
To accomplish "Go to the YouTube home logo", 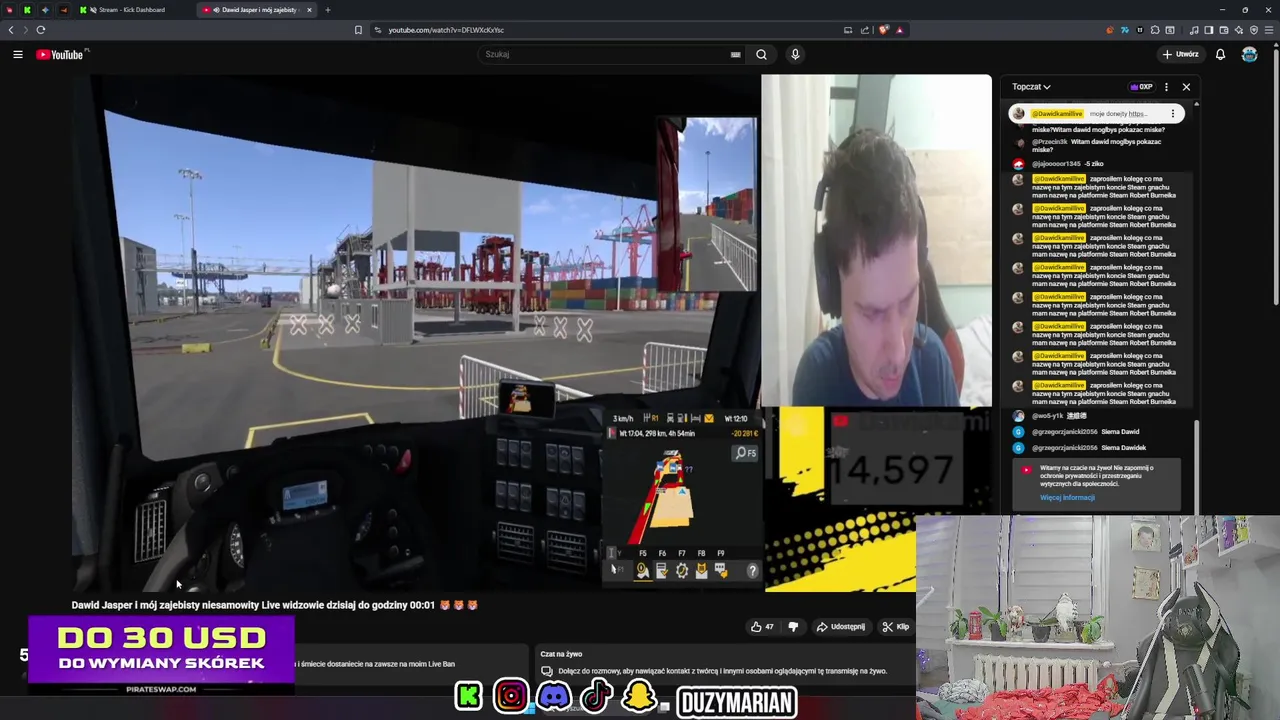I will (x=60, y=54).
